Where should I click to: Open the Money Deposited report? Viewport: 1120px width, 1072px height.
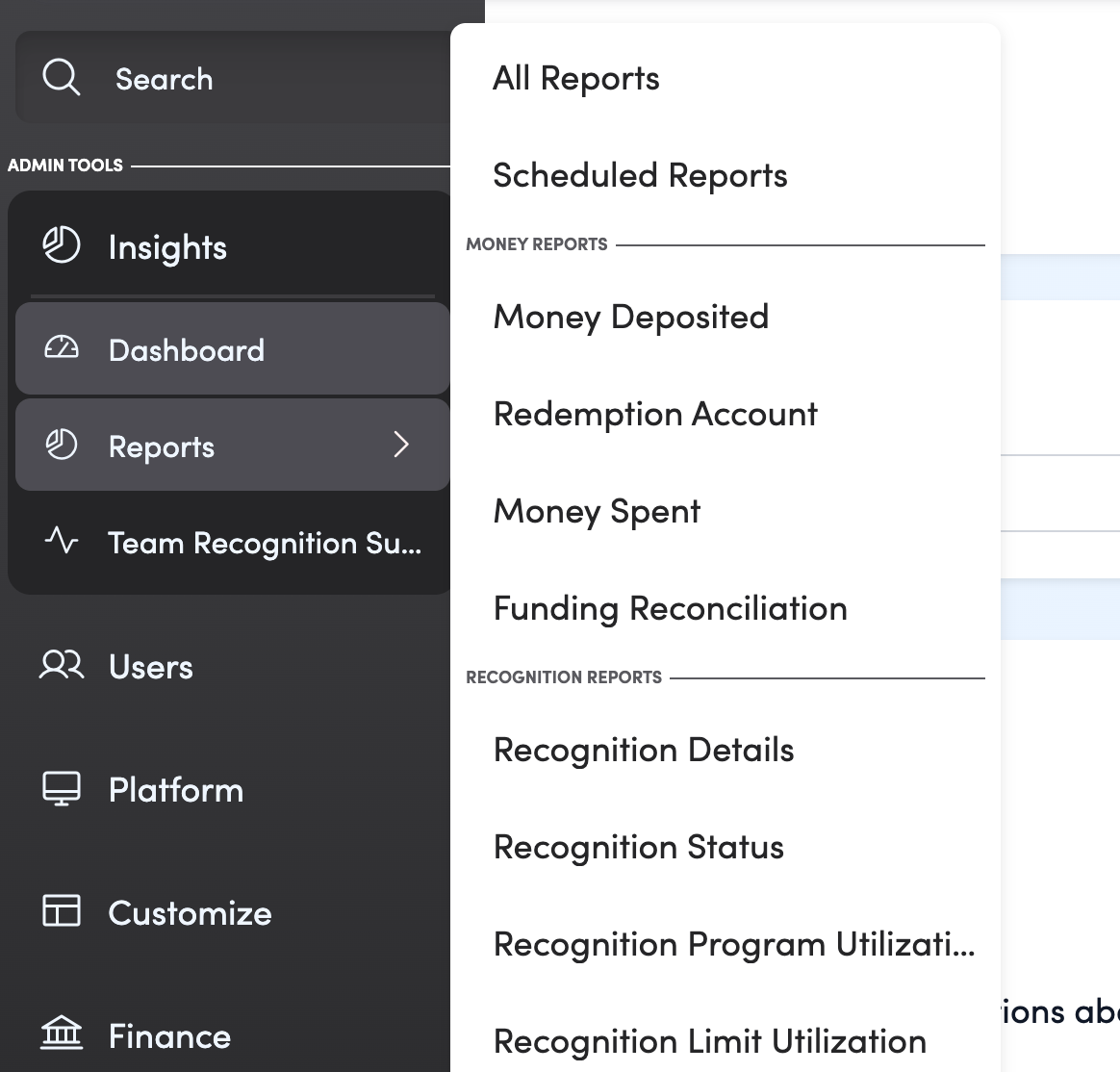tap(630, 318)
